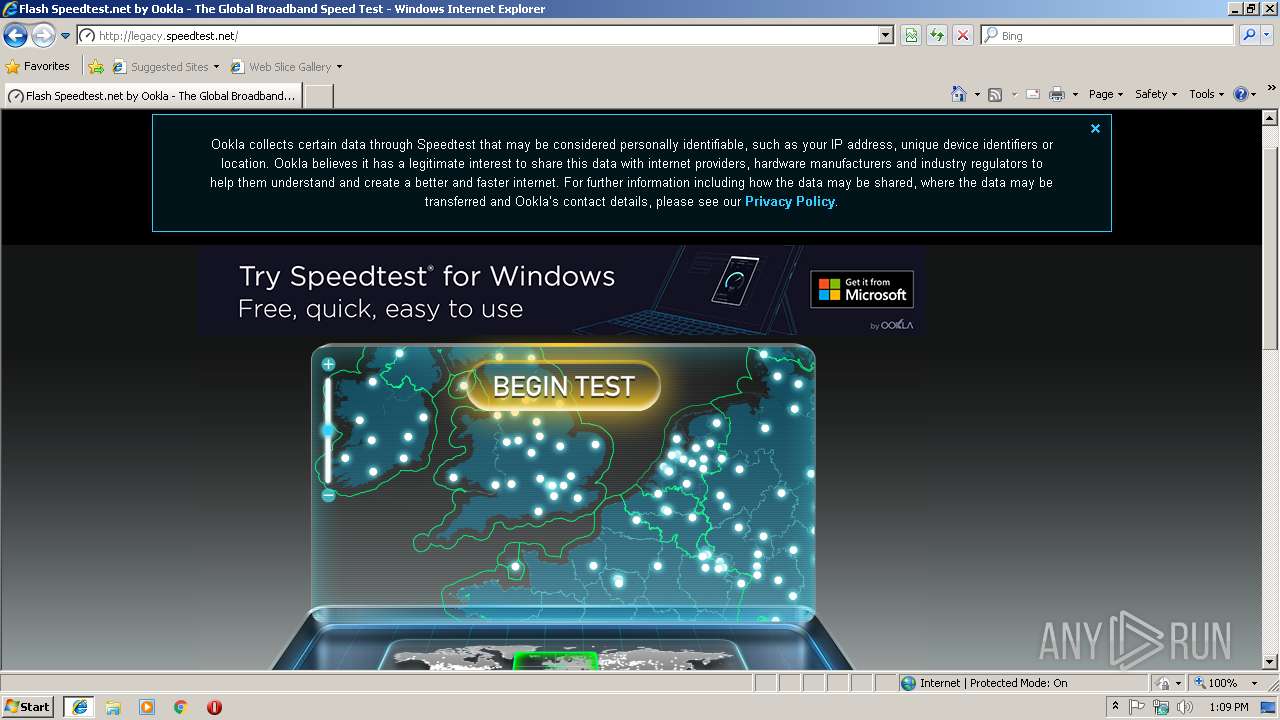1280x720 pixels.
Task: Click the map zoom slider handle
Action: click(328, 430)
